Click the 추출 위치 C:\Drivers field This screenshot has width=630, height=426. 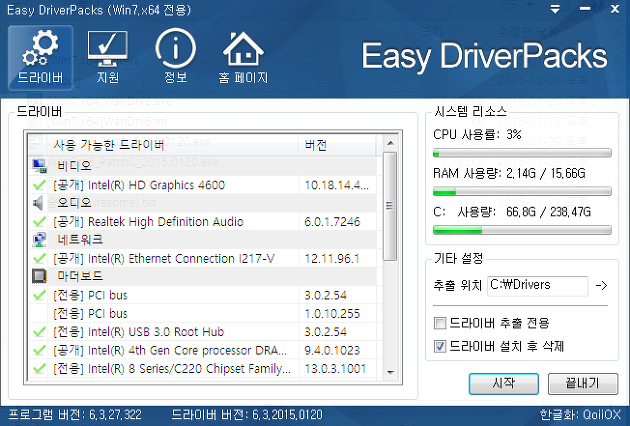pos(537,286)
